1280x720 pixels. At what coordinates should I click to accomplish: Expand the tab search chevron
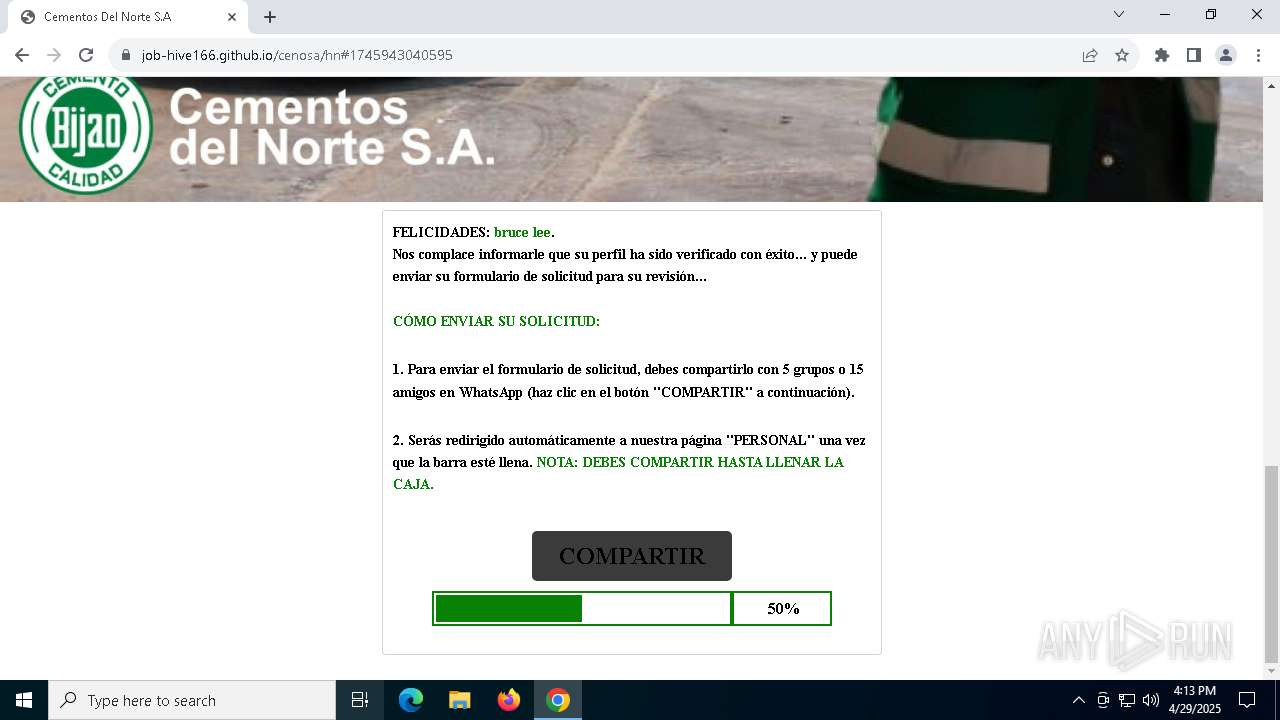[1119, 14]
